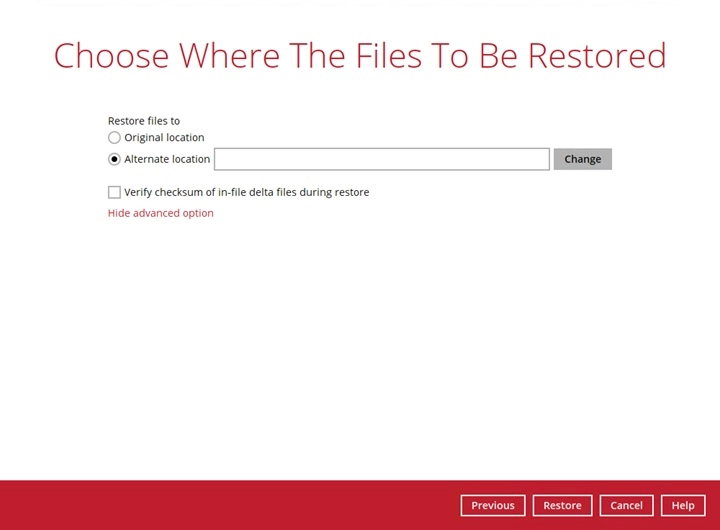Click the word 'Choose' in the page title

tap(110, 56)
